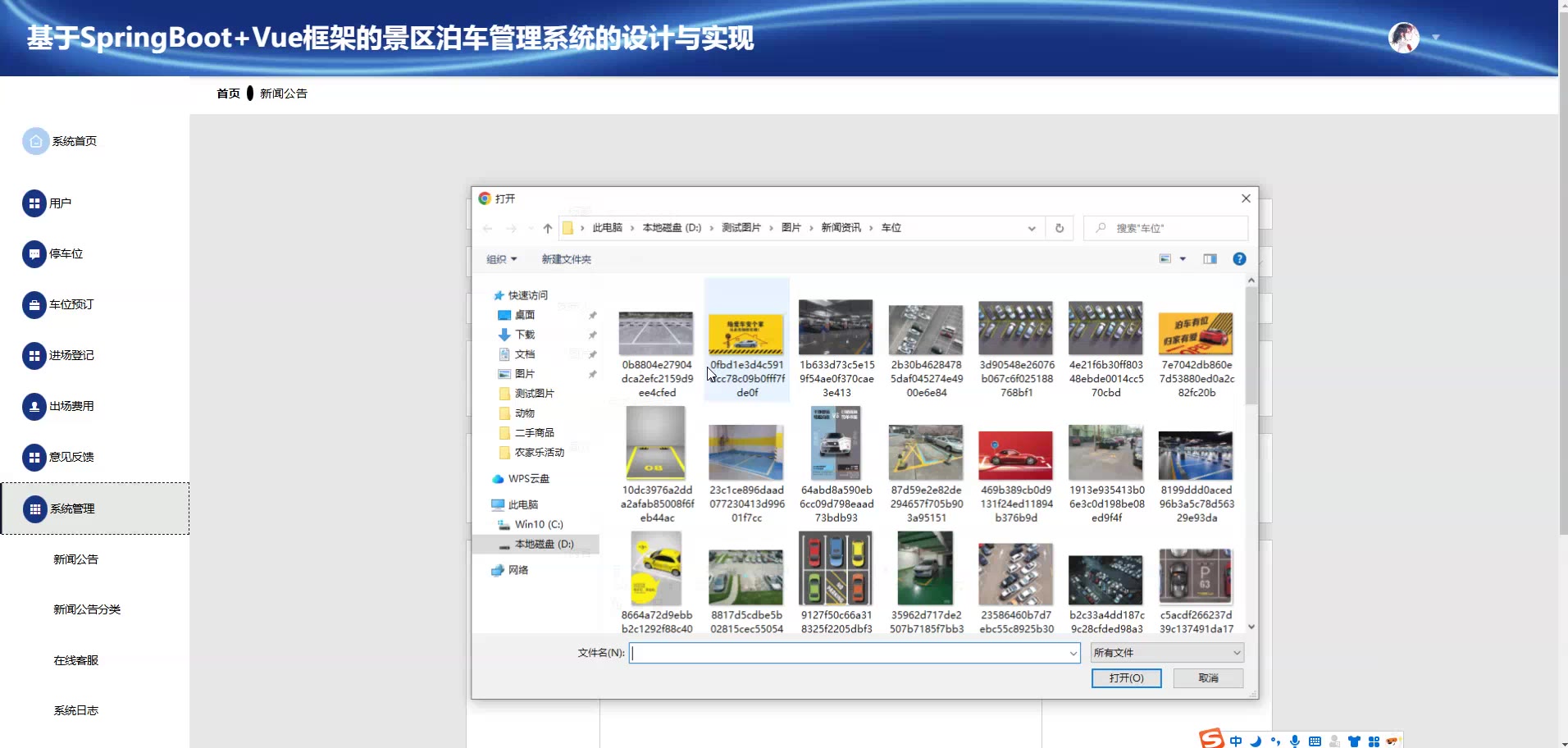Select 新闻公告分类 in the sidebar
This screenshot has width=1568, height=748.
tap(87, 609)
